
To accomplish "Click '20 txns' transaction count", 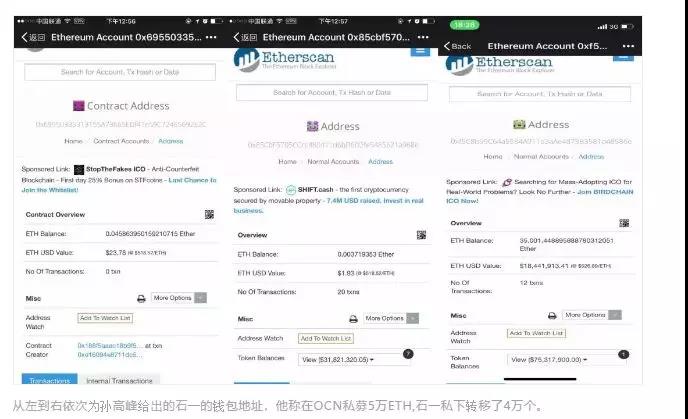I will [348, 292].
